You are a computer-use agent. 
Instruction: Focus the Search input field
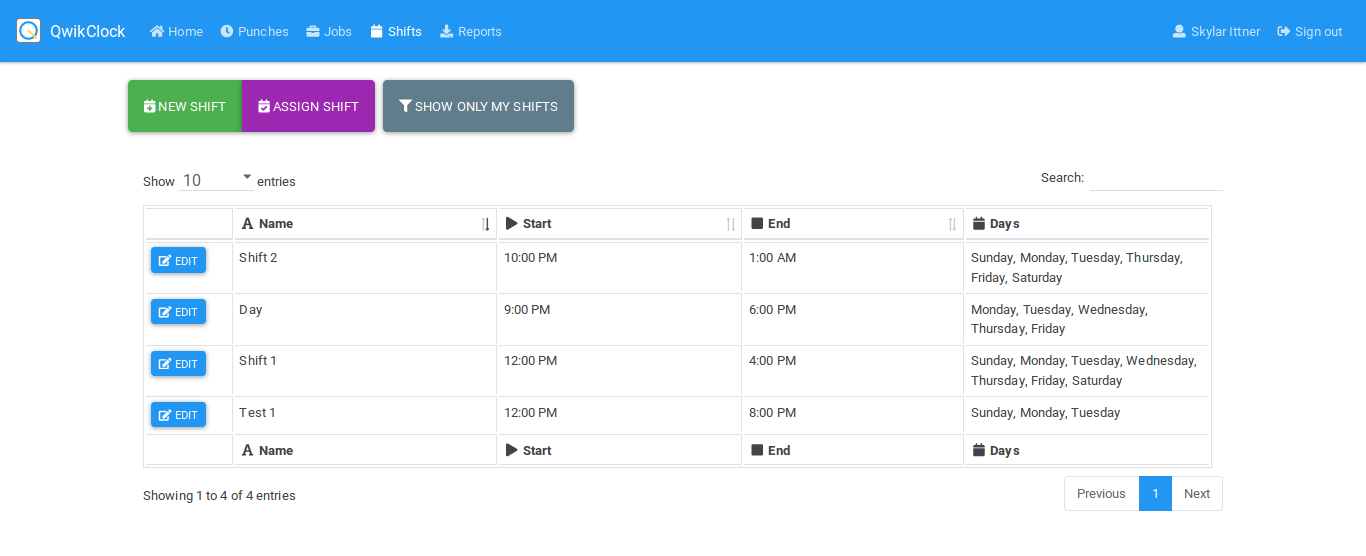[1156, 178]
